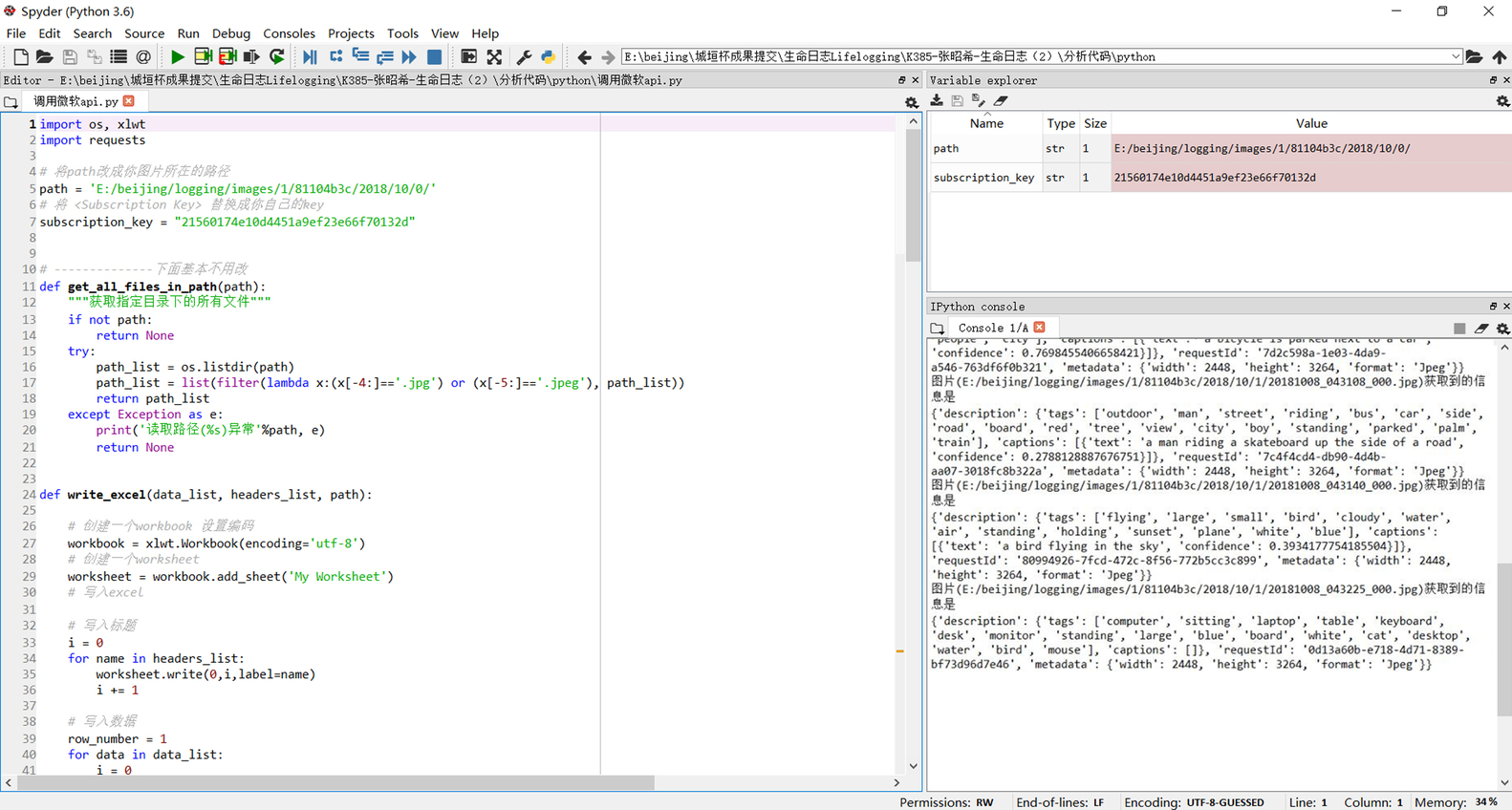Undock the Variable explorer pane
Screen dimensions: 1512x810
1493,80
